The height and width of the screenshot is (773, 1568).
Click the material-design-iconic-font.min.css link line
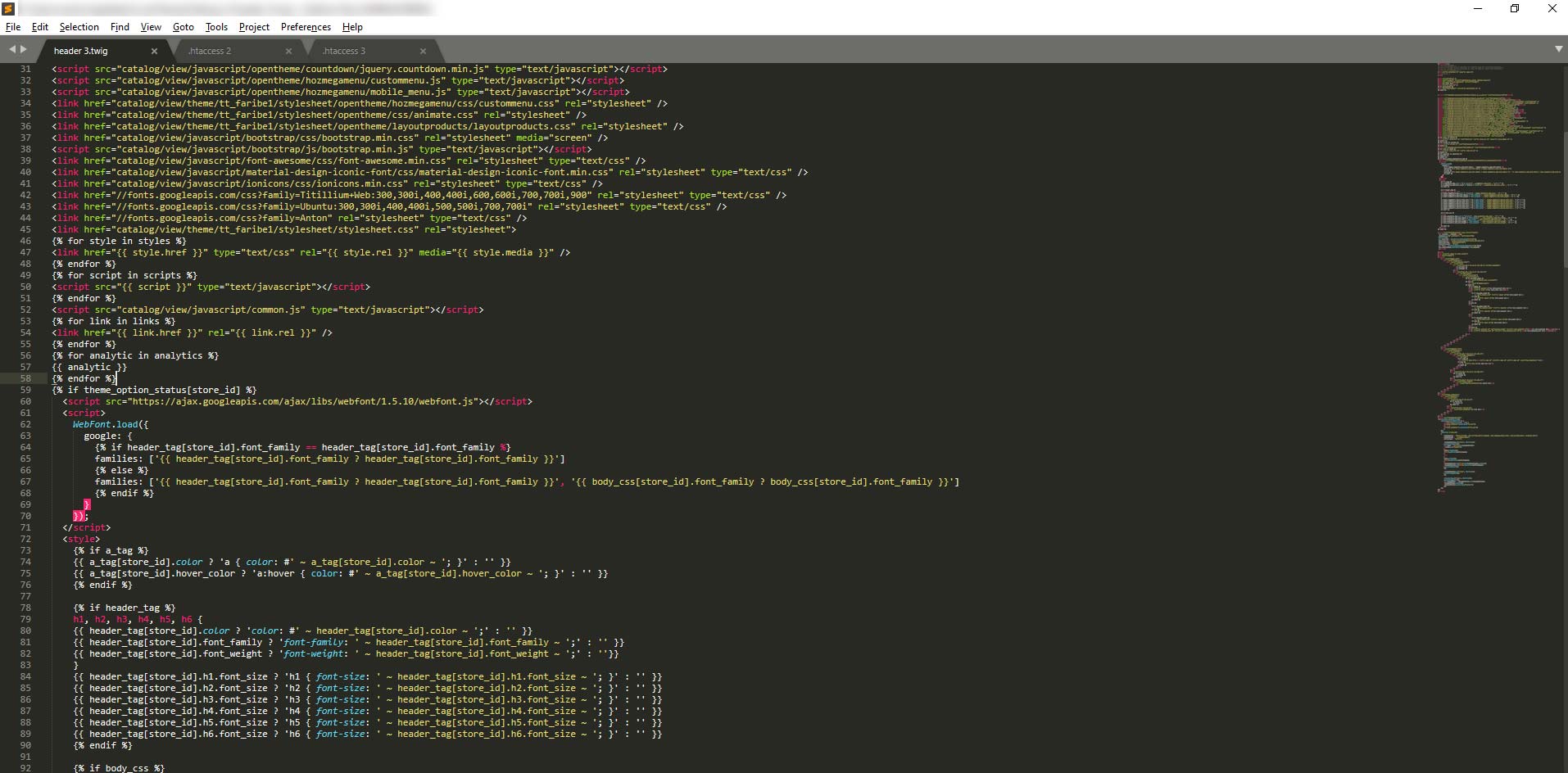[x=430, y=172]
